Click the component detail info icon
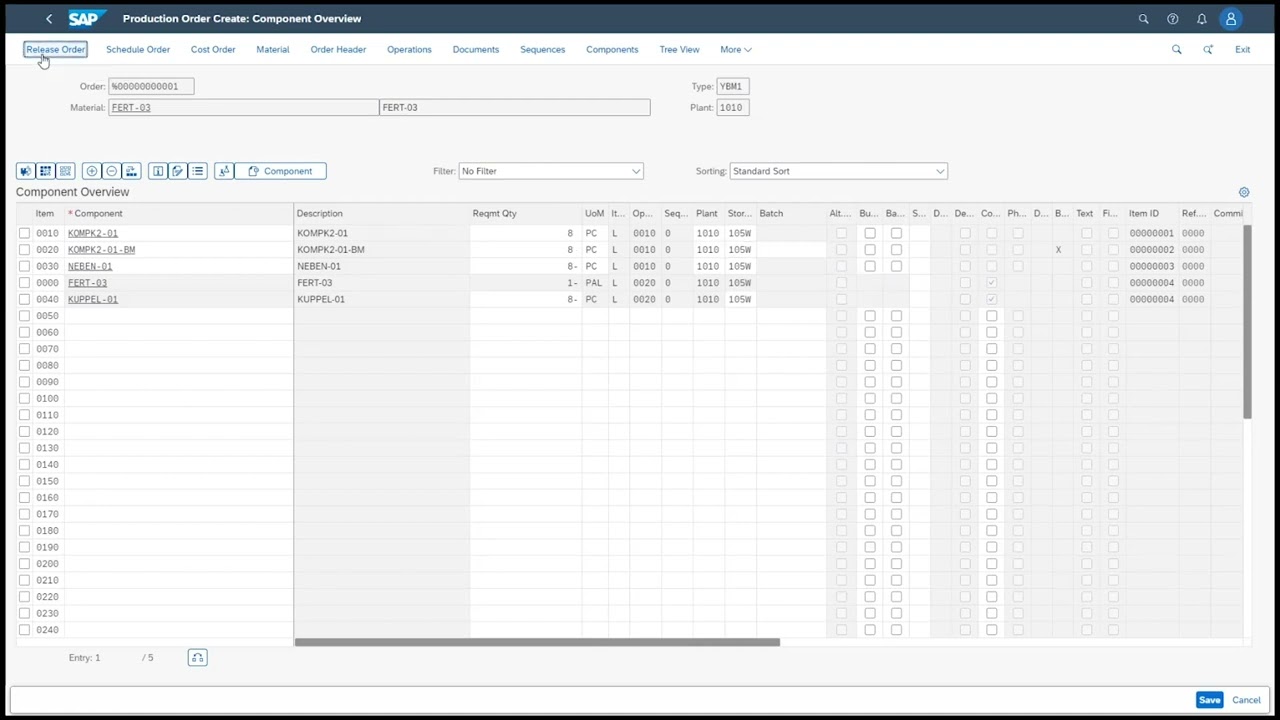 pyautogui.click(x=157, y=171)
